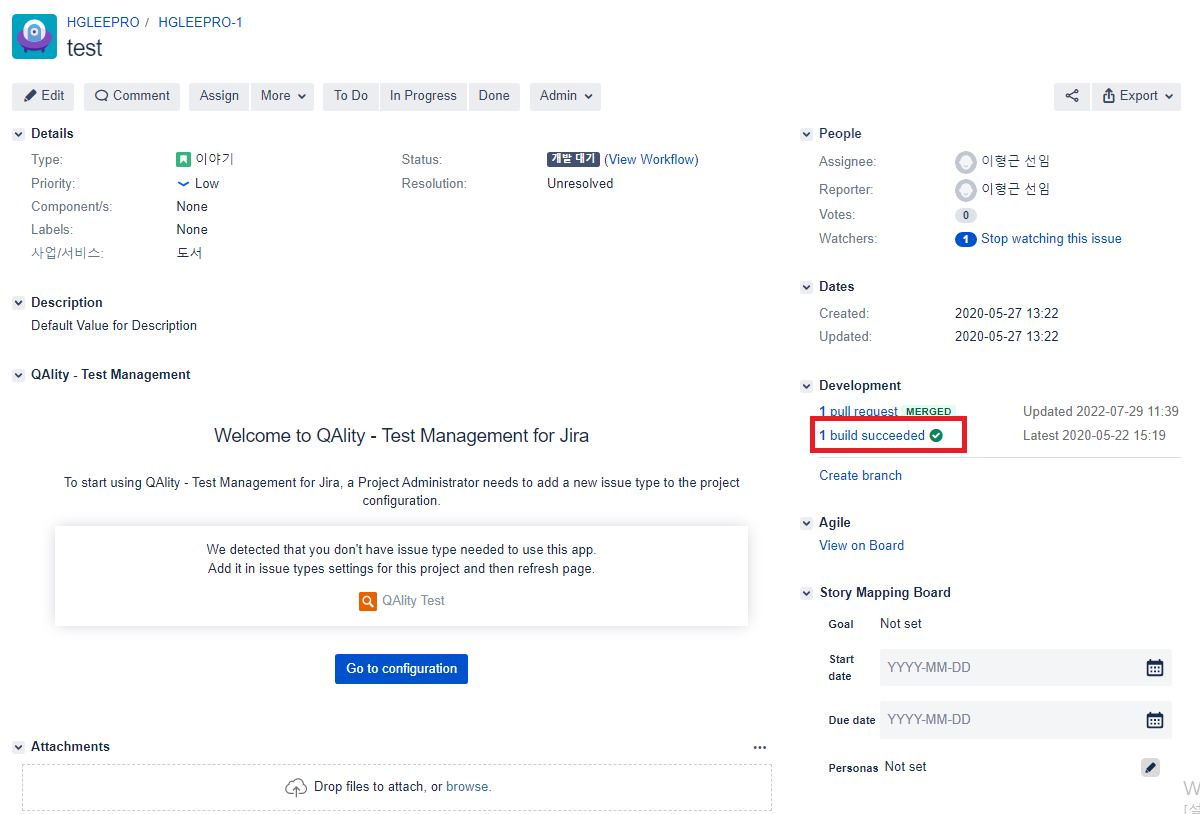The width and height of the screenshot is (1200, 814).
Task: Click the Go to configuration button
Action: [401, 669]
